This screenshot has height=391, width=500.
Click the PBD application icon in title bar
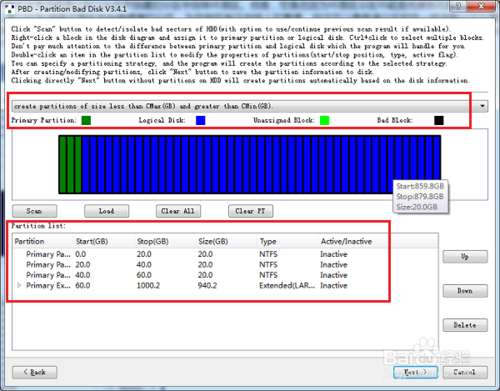click(x=10, y=9)
